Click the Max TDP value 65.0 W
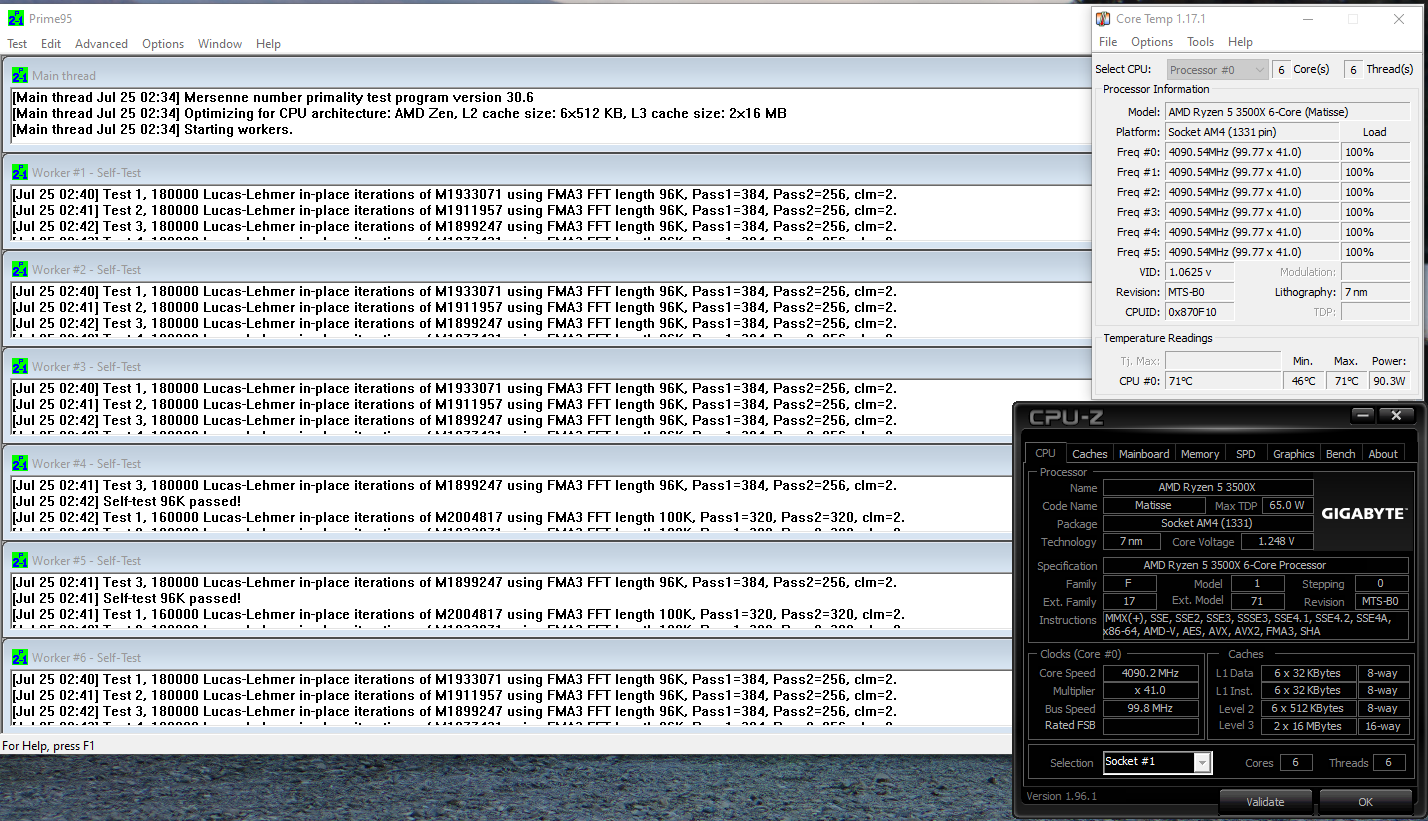The height and width of the screenshot is (821, 1428). (x=1286, y=506)
